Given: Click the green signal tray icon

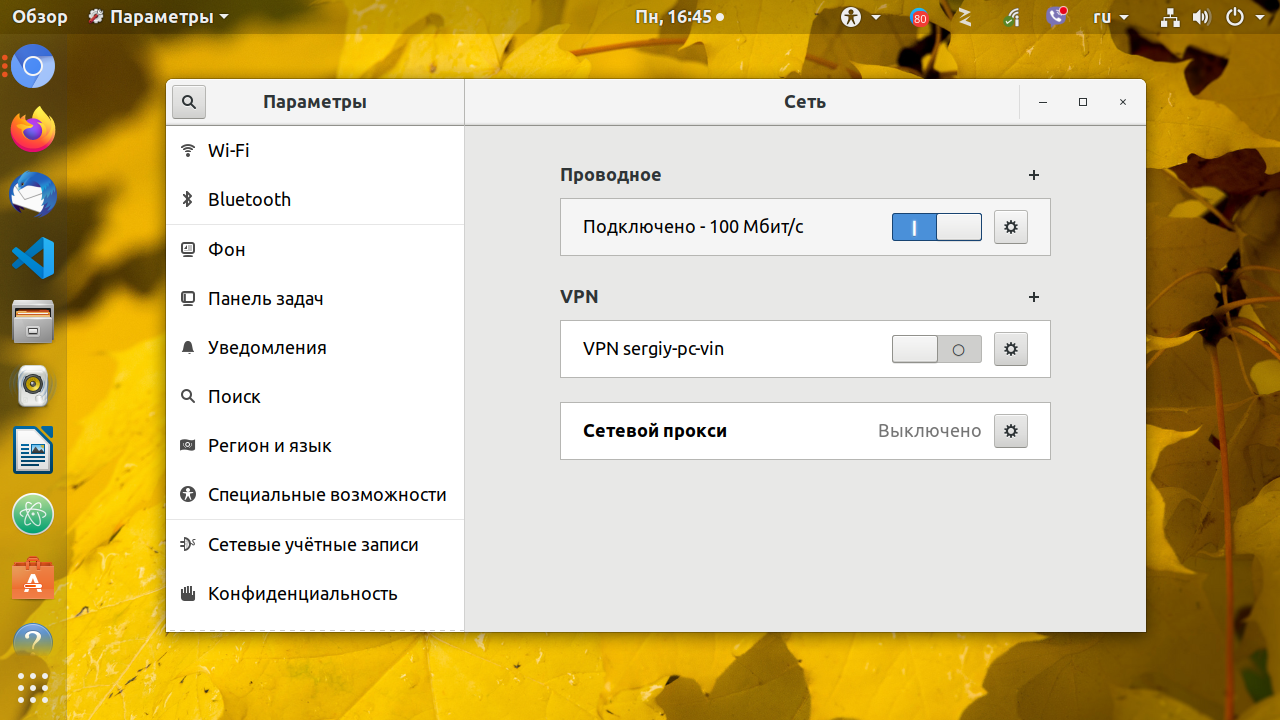Looking at the screenshot, I should [1012, 17].
